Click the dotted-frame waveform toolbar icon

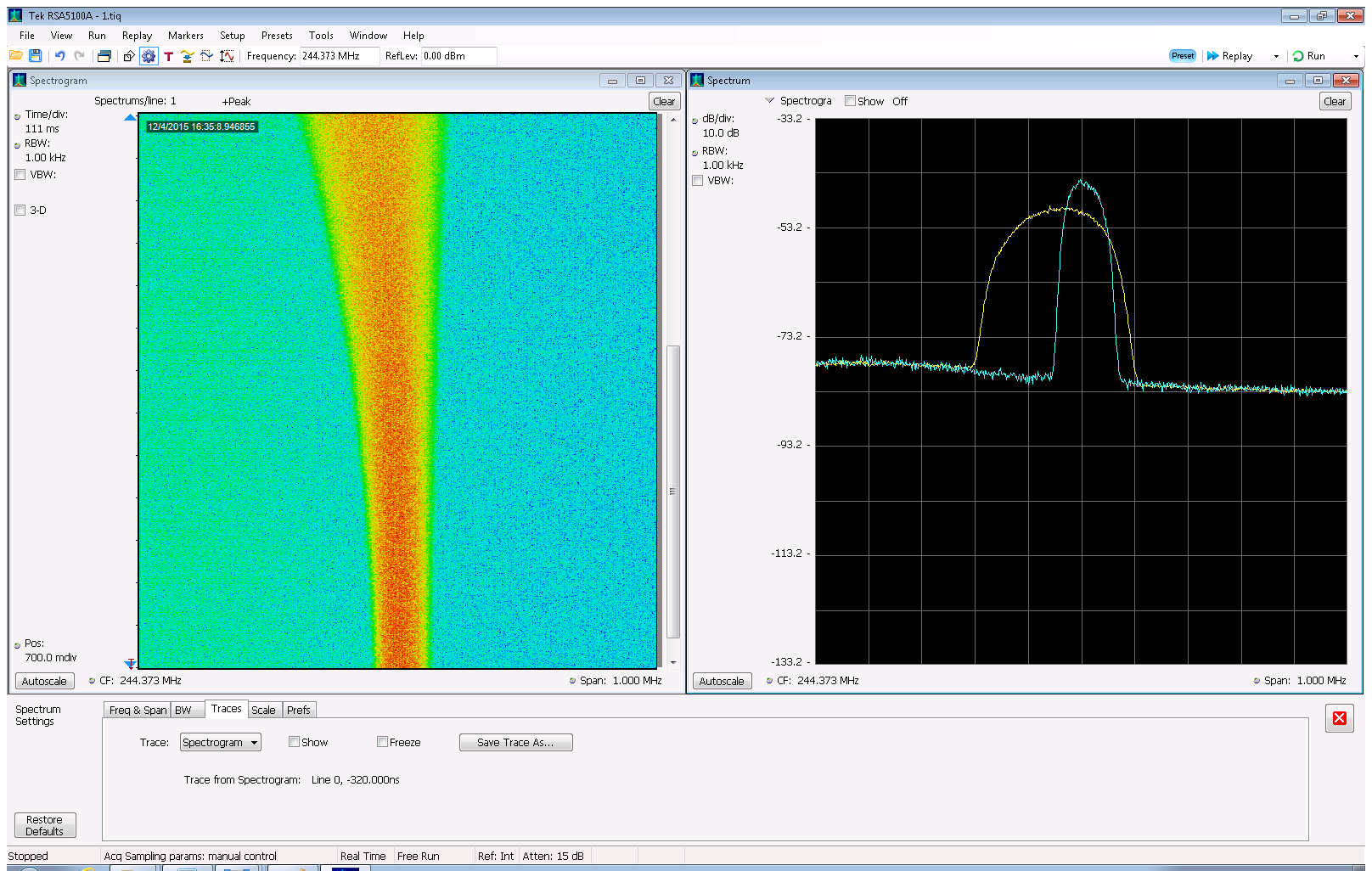tap(206, 56)
